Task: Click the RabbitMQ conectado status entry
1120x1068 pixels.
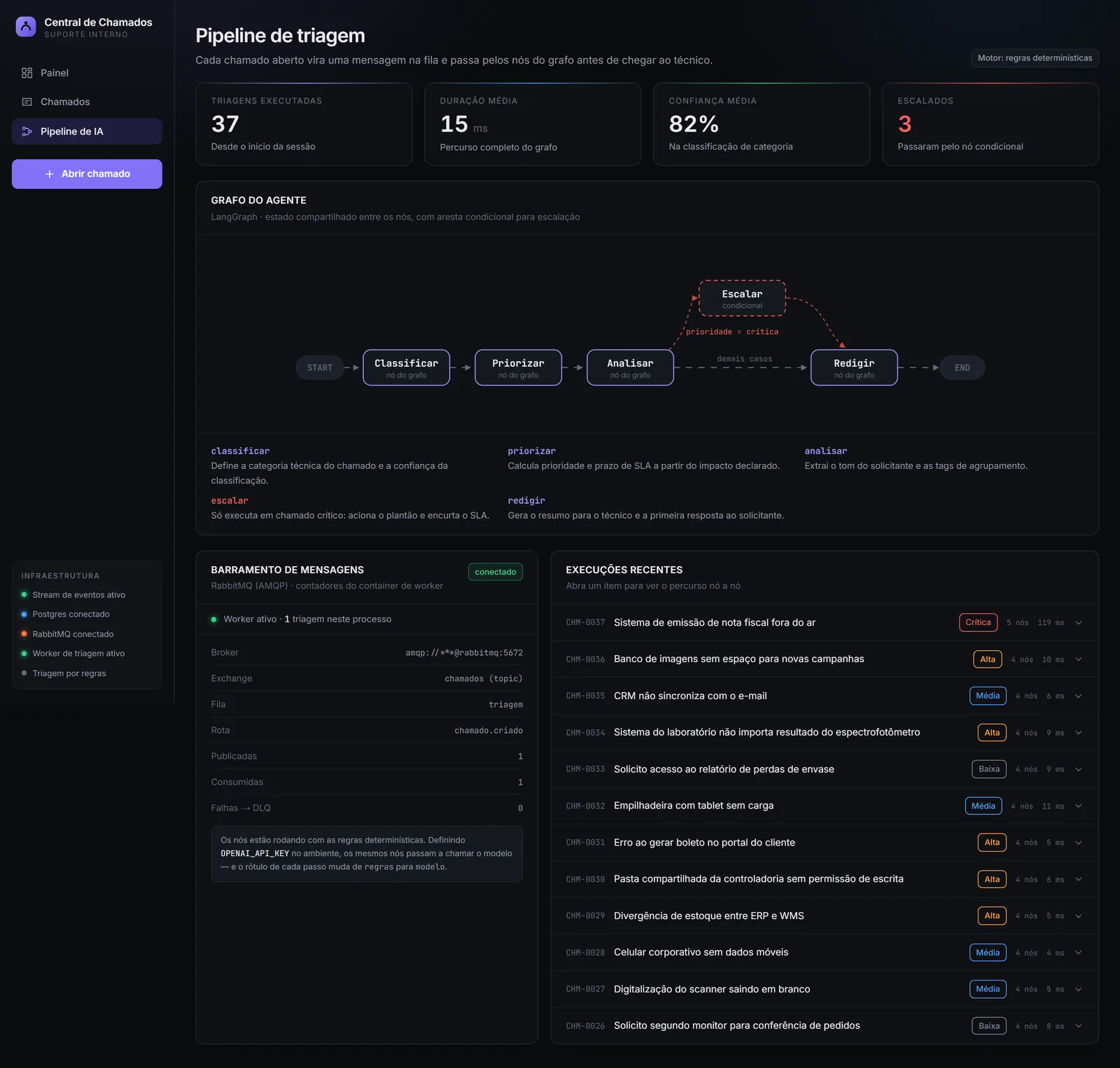Action: pos(68,634)
